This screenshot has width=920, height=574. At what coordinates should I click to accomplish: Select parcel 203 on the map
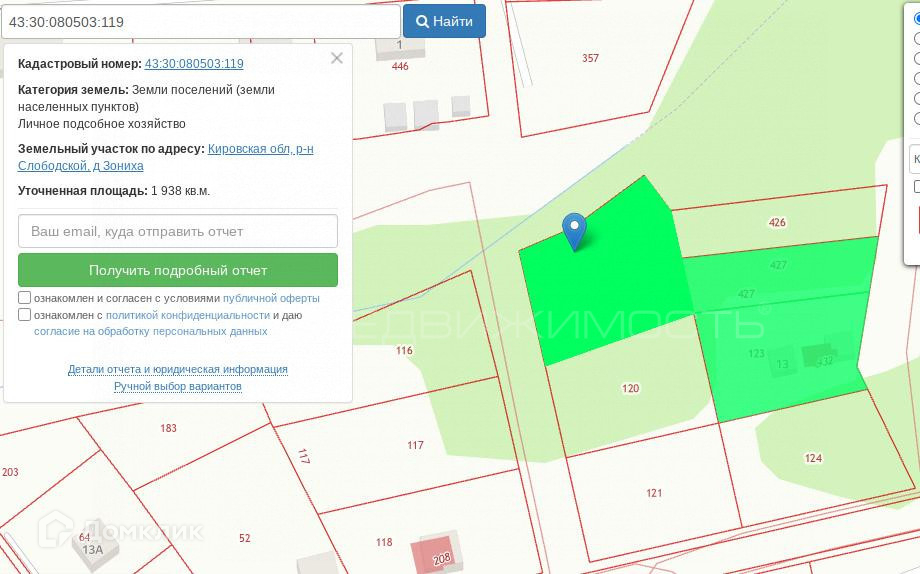[x=10, y=472]
